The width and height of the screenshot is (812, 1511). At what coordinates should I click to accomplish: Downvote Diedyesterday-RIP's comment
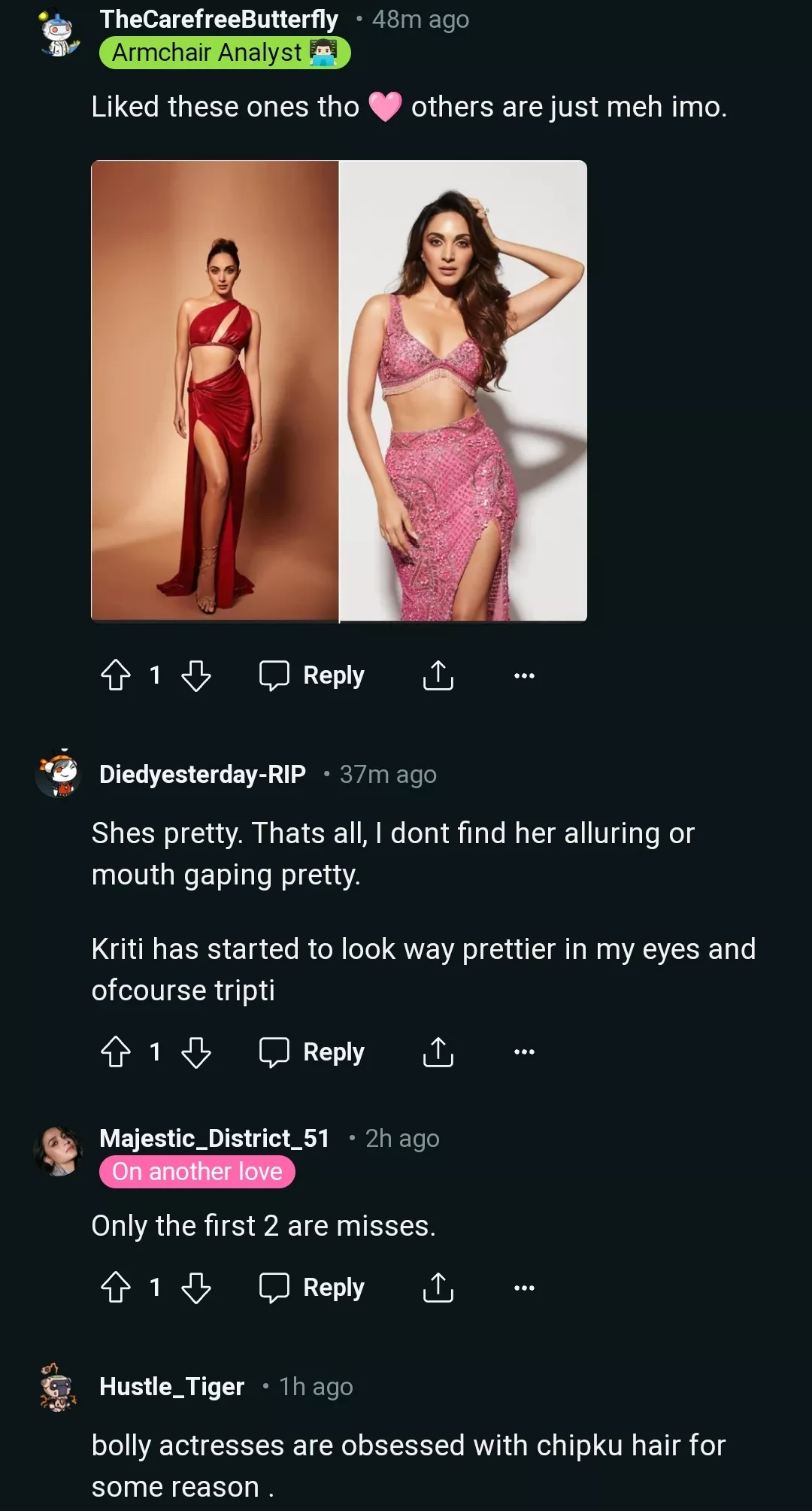click(196, 1051)
